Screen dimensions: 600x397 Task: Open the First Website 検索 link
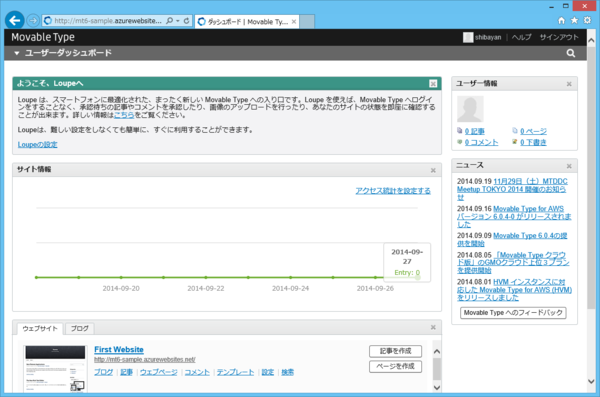point(287,372)
